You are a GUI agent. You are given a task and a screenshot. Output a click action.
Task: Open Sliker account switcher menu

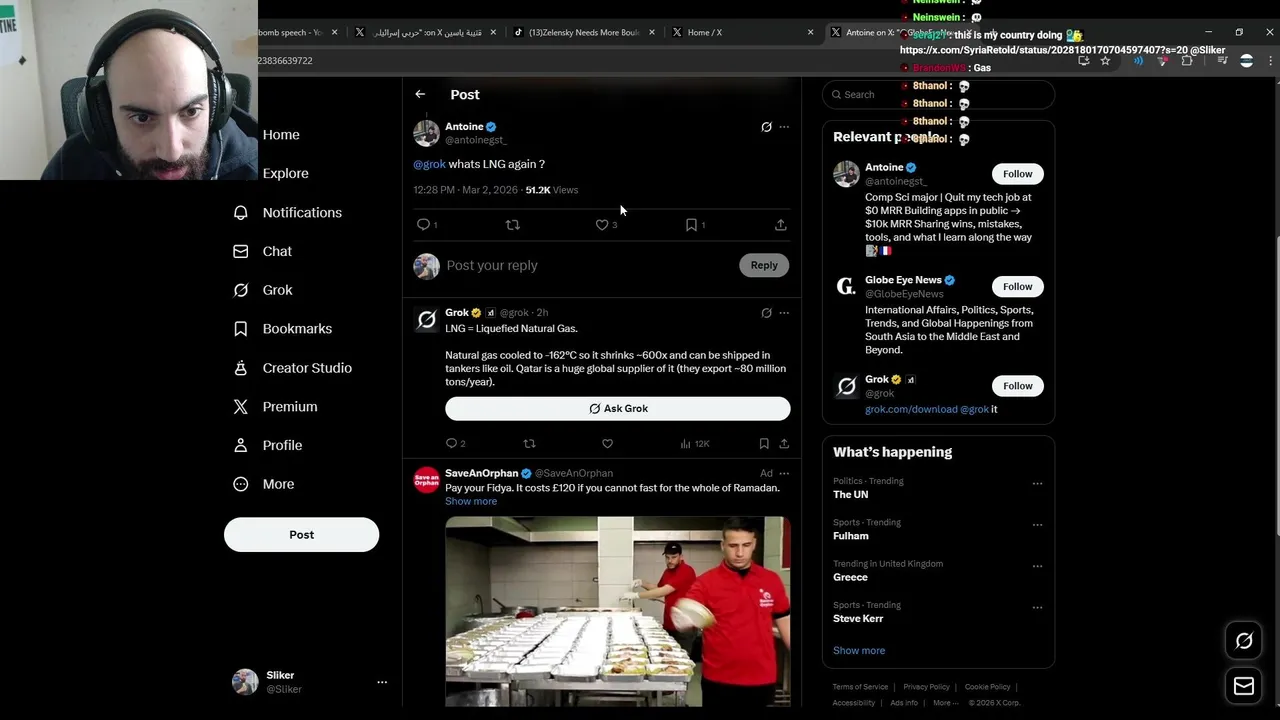coord(308,682)
